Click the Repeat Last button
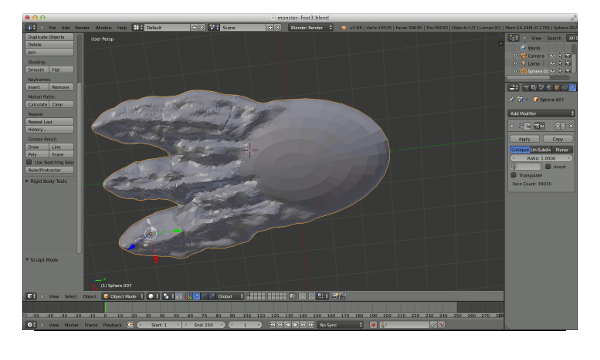This screenshot has width=600, height=360. pyautogui.click(x=49, y=122)
